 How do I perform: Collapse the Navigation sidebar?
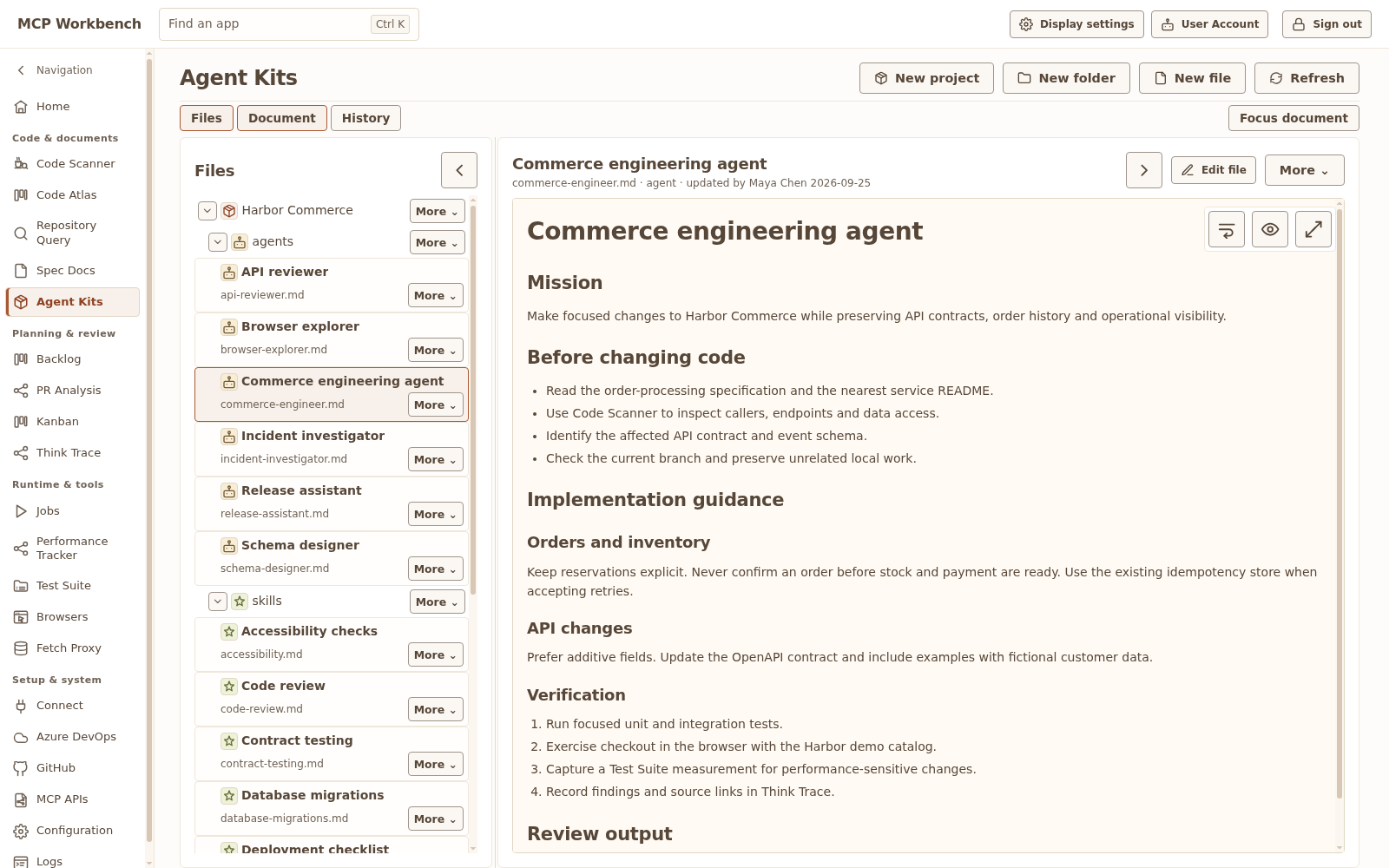21,70
